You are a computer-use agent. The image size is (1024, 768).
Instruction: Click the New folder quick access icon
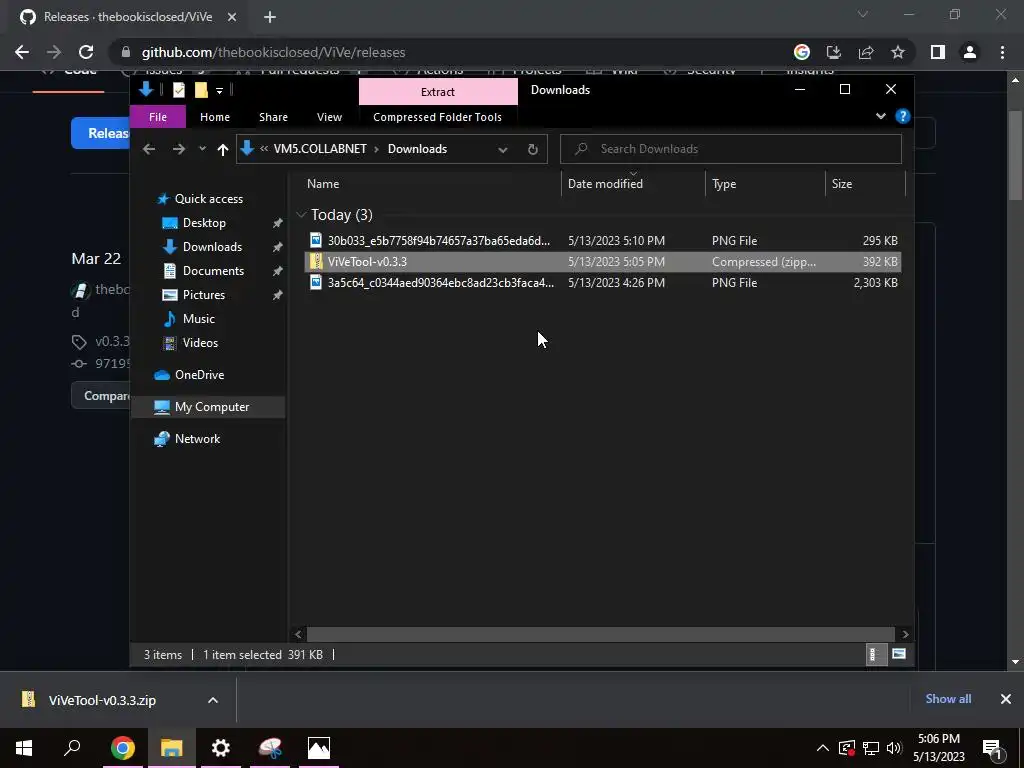tap(200, 90)
